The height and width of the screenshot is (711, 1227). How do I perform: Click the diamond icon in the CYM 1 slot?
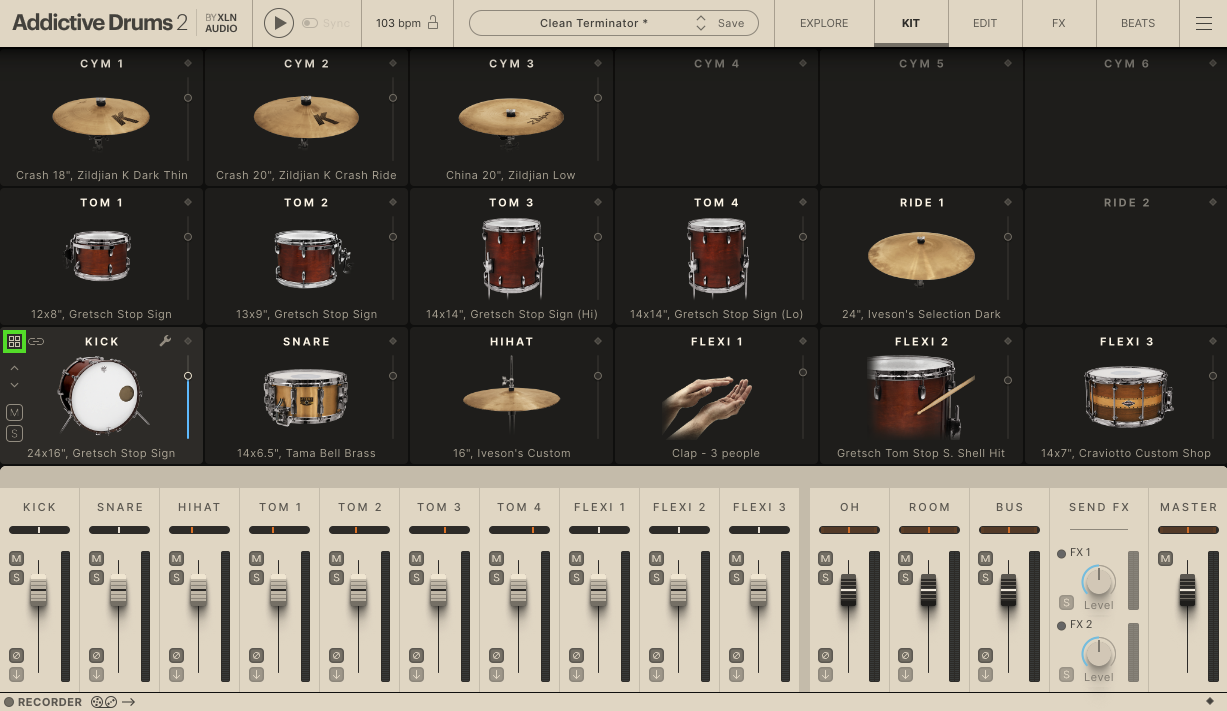coord(188,64)
